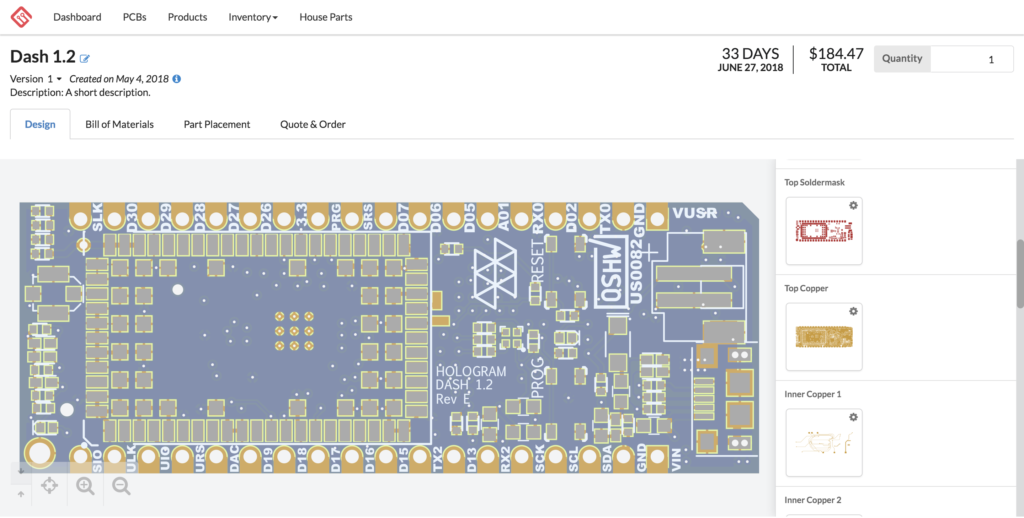Click the OSHW logo on the board

coord(609,274)
